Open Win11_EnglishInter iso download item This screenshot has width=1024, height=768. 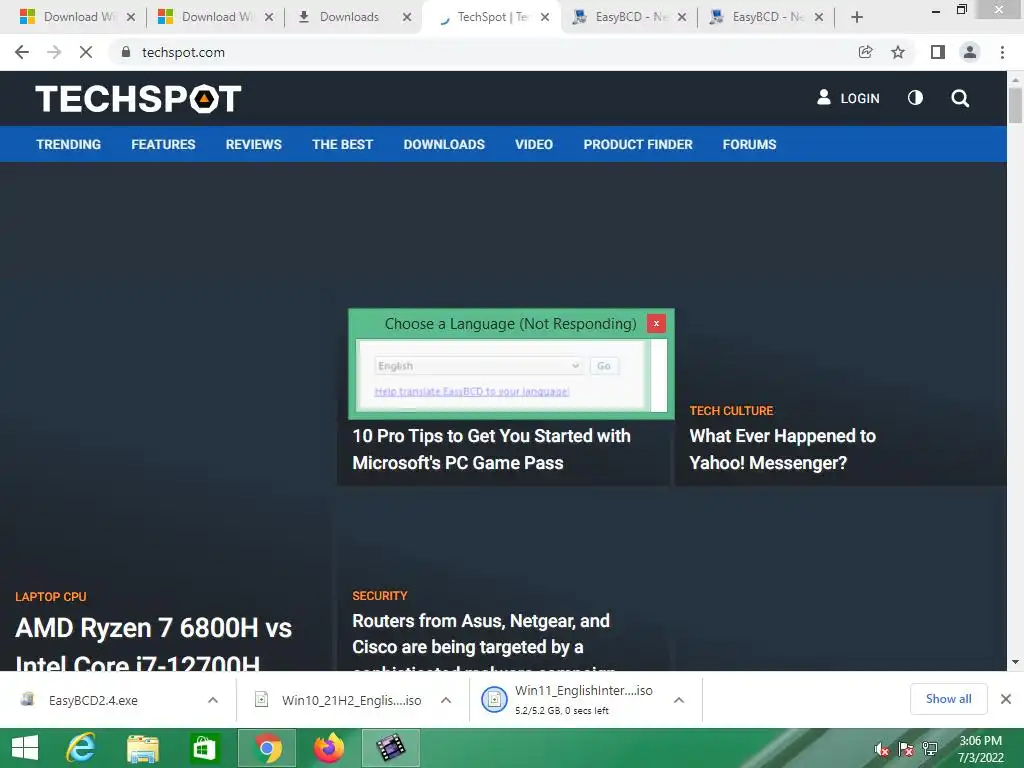point(568,699)
